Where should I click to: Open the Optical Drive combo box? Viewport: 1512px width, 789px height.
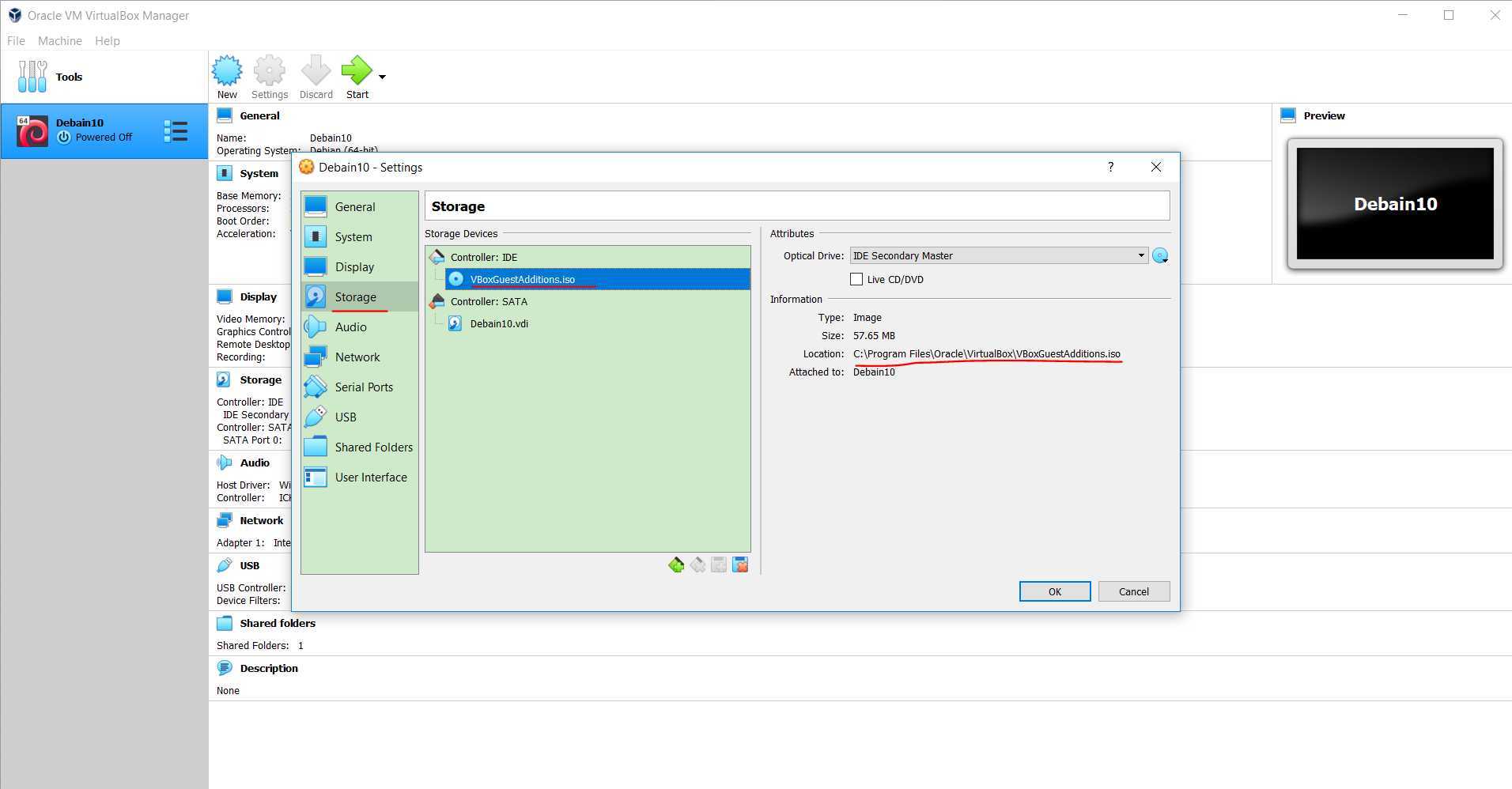click(999, 255)
